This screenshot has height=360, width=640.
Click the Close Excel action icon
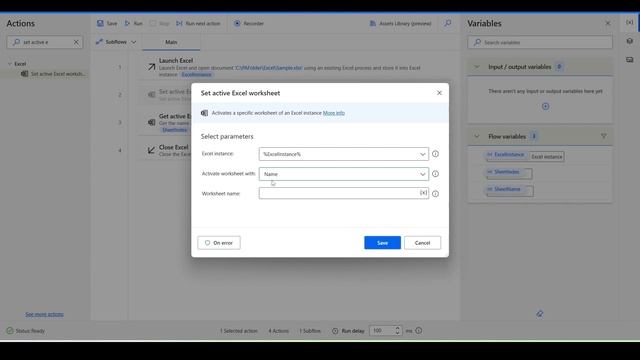(x=151, y=150)
